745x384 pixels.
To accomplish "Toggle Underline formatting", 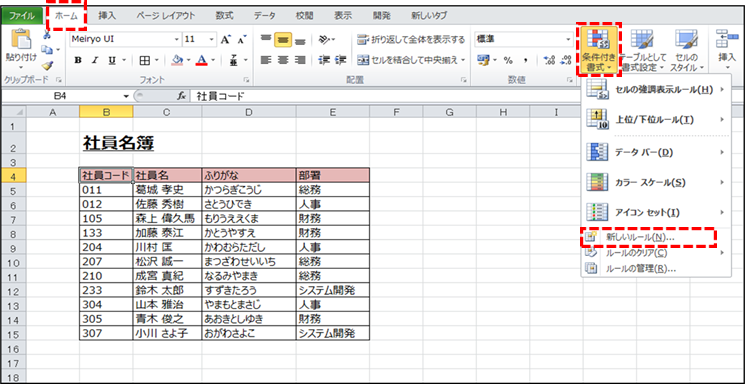I will pyautogui.click(x=112, y=60).
